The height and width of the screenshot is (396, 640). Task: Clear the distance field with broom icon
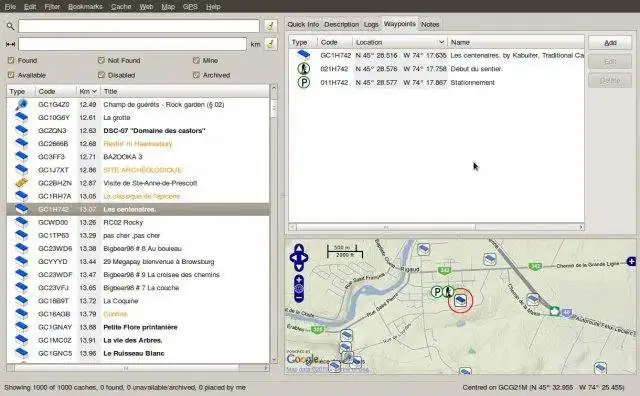270,44
